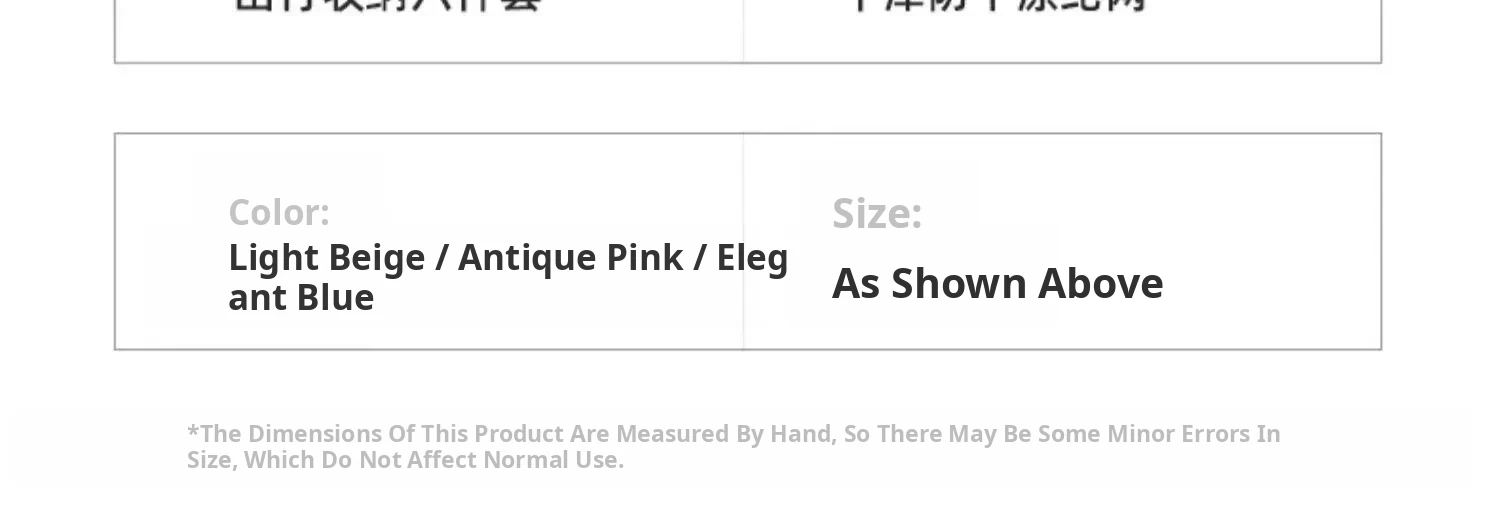The height and width of the screenshot is (532, 1500).
Task: Click "ant Blue" on the second color line
Action: click(301, 298)
